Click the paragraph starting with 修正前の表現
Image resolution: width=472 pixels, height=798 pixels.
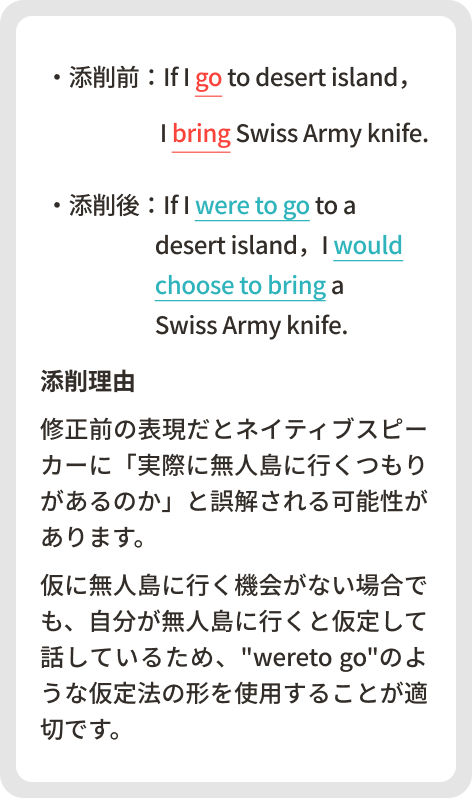click(234, 483)
